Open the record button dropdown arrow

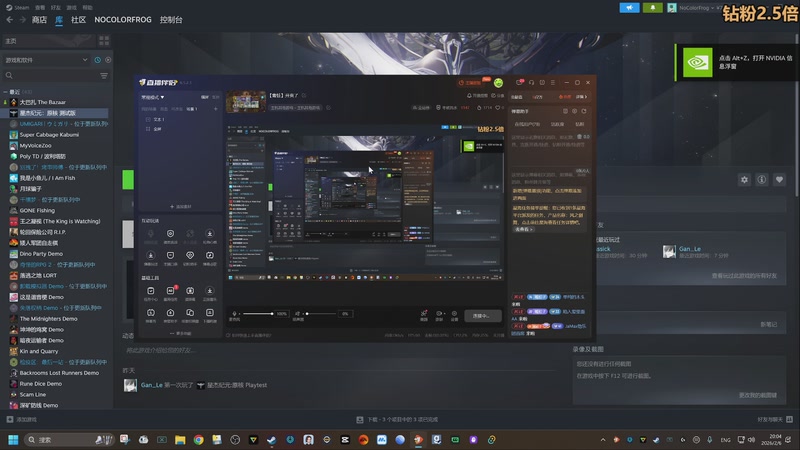click(x=444, y=314)
